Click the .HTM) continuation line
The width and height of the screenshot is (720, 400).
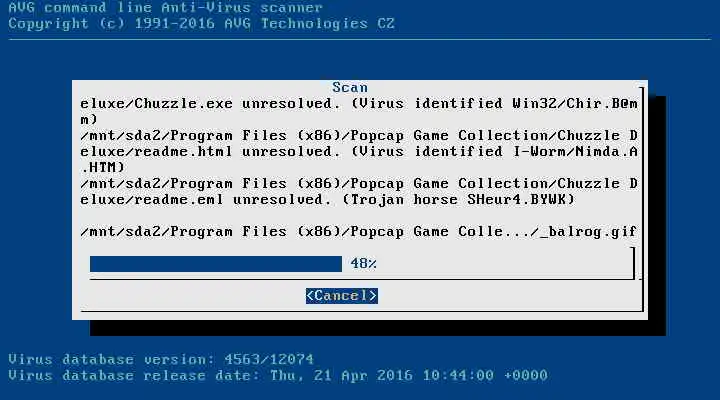(x=103, y=168)
